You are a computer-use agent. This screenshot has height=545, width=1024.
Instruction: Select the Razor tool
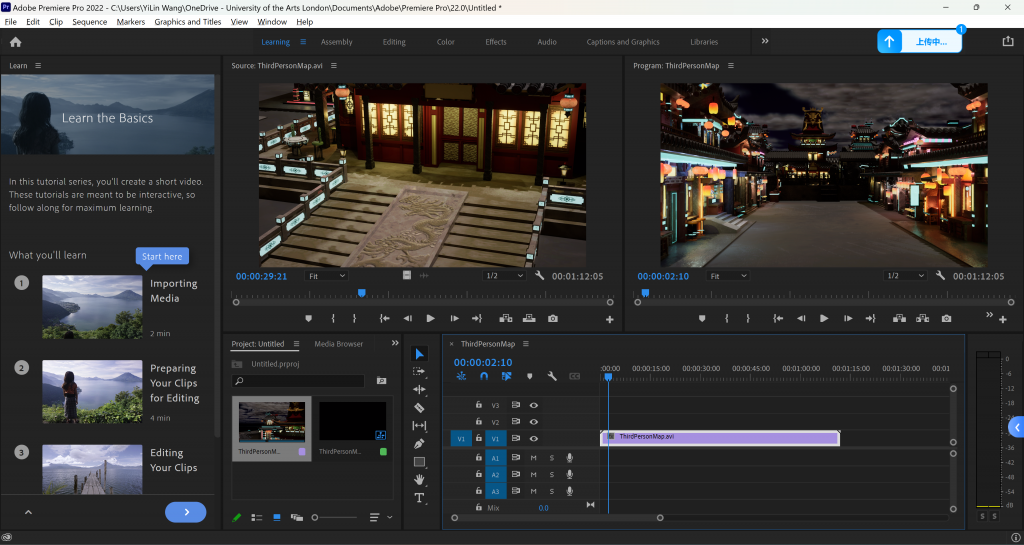click(419, 408)
